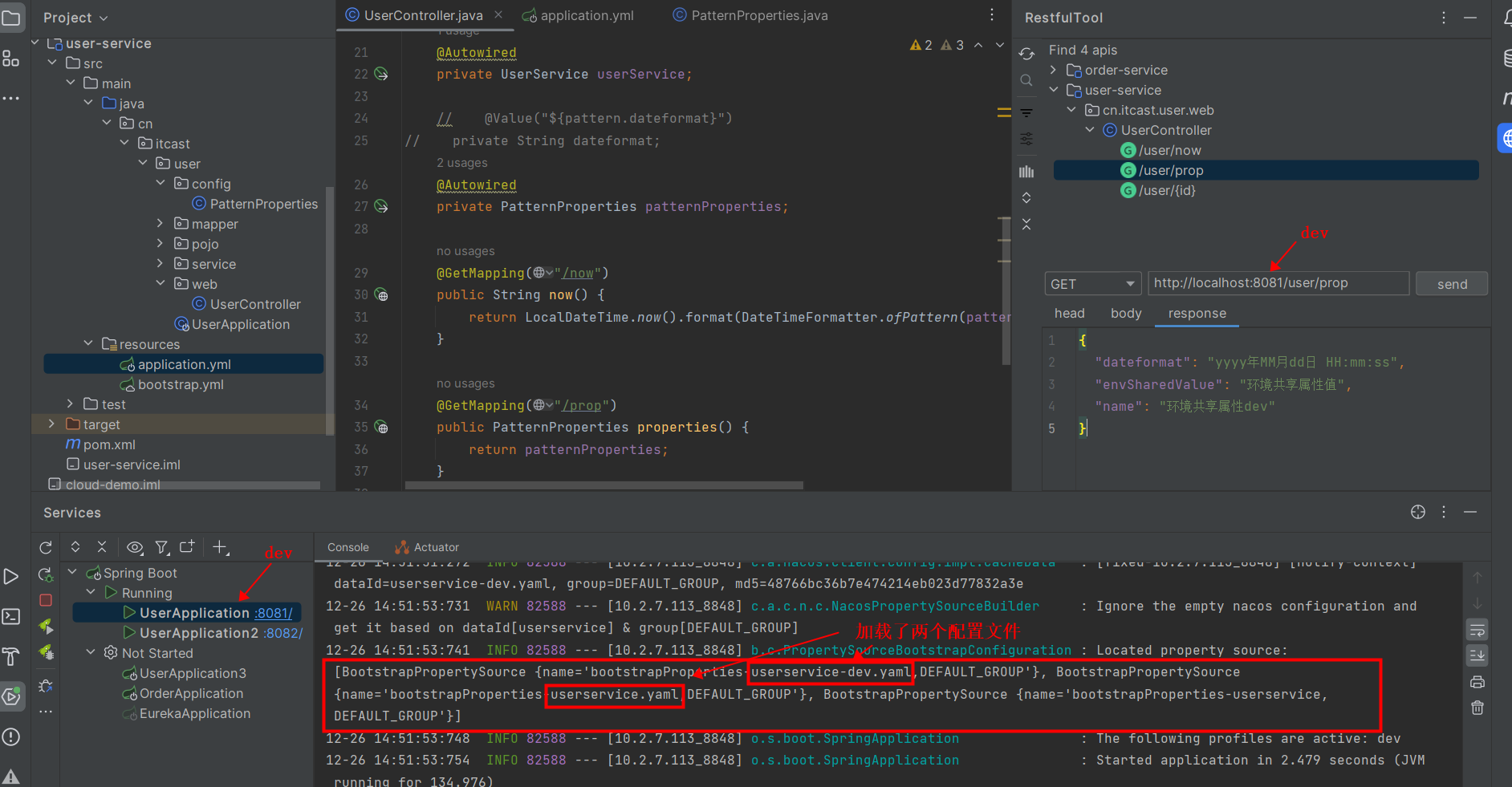Open the Terminal tool window
The height and width of the screenshot is (787, 1512).
[11, 616]
